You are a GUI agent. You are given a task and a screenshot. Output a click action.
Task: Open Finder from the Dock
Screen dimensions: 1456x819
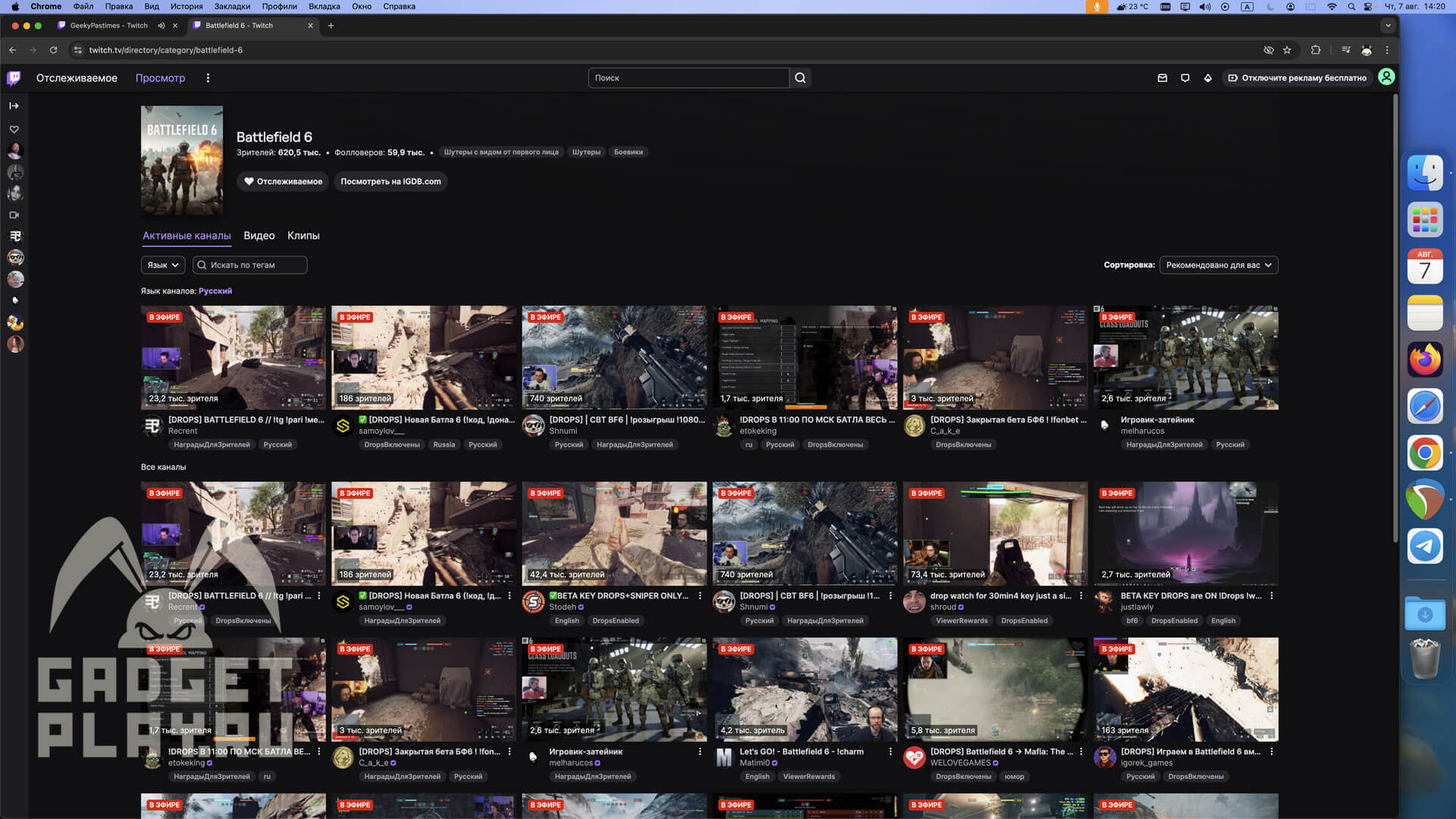tap(1425, 173)
